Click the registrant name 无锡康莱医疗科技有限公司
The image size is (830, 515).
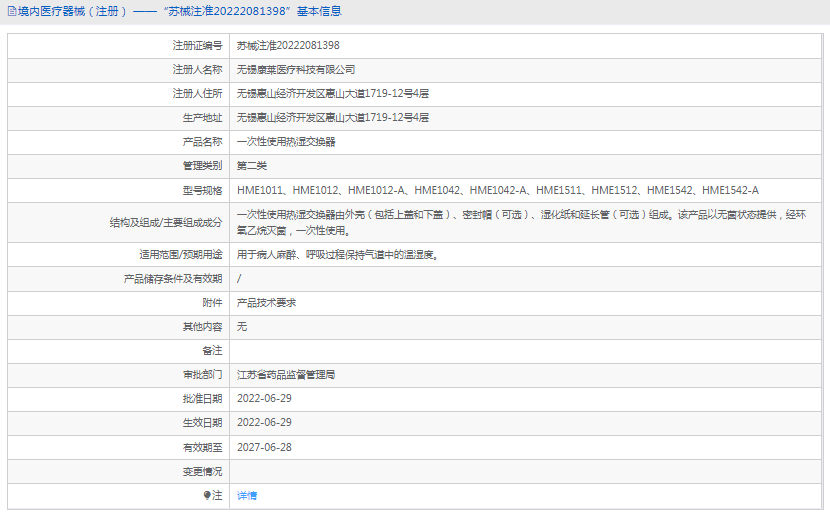point(296,70)
